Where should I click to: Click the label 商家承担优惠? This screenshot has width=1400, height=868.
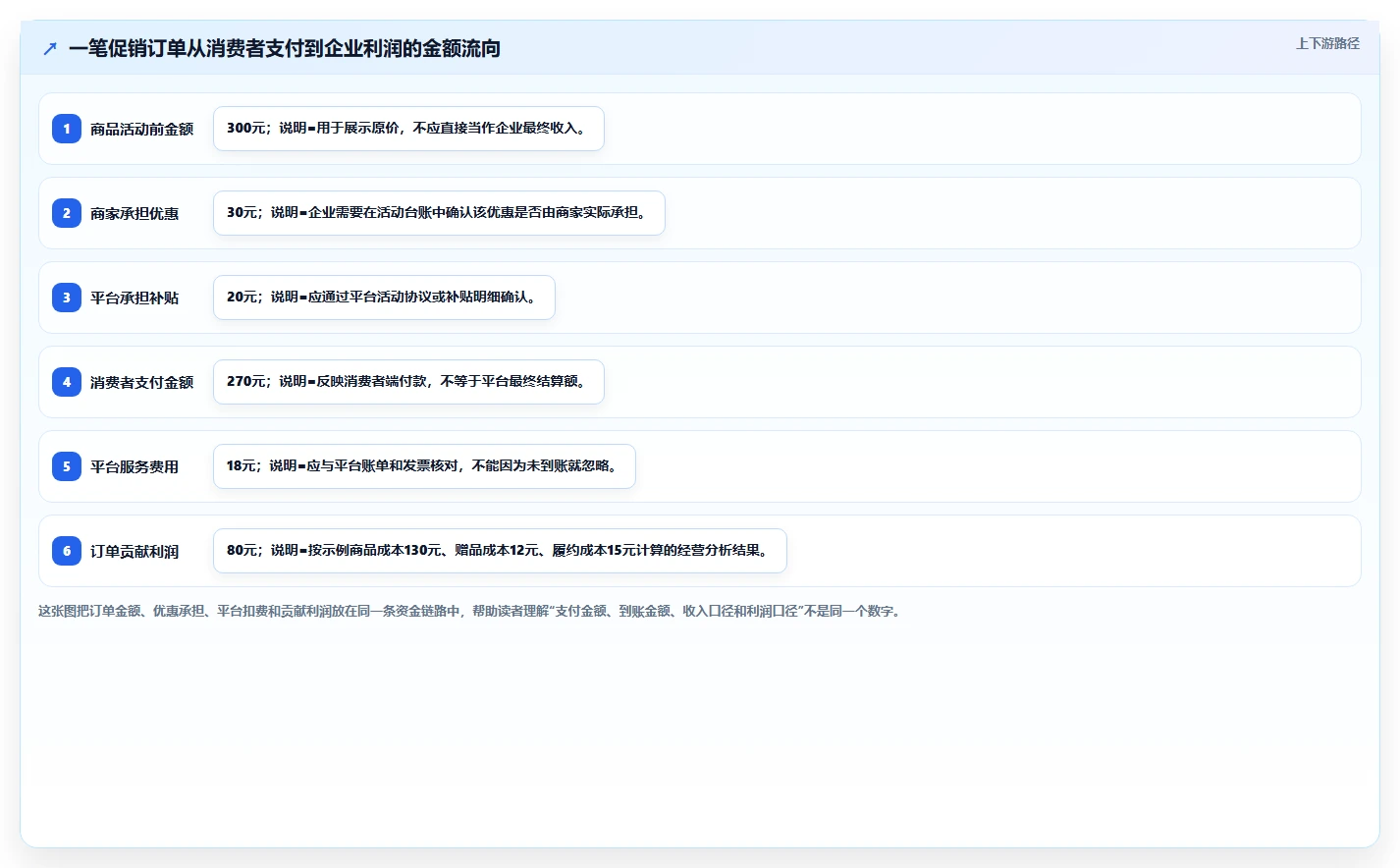[135, 213]
